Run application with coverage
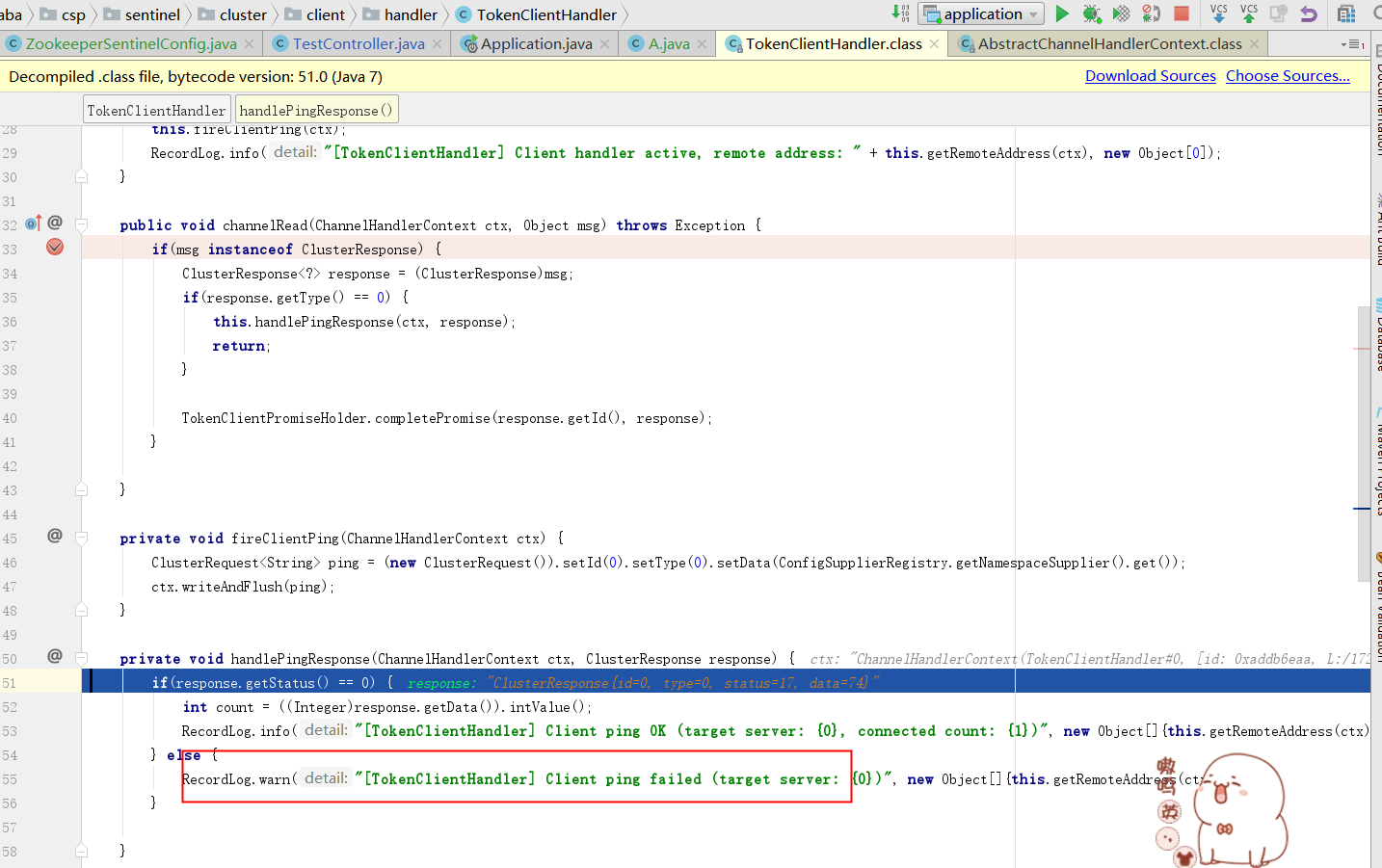The height and width of the screenshot is (868, 1382). pos(1122,13)
